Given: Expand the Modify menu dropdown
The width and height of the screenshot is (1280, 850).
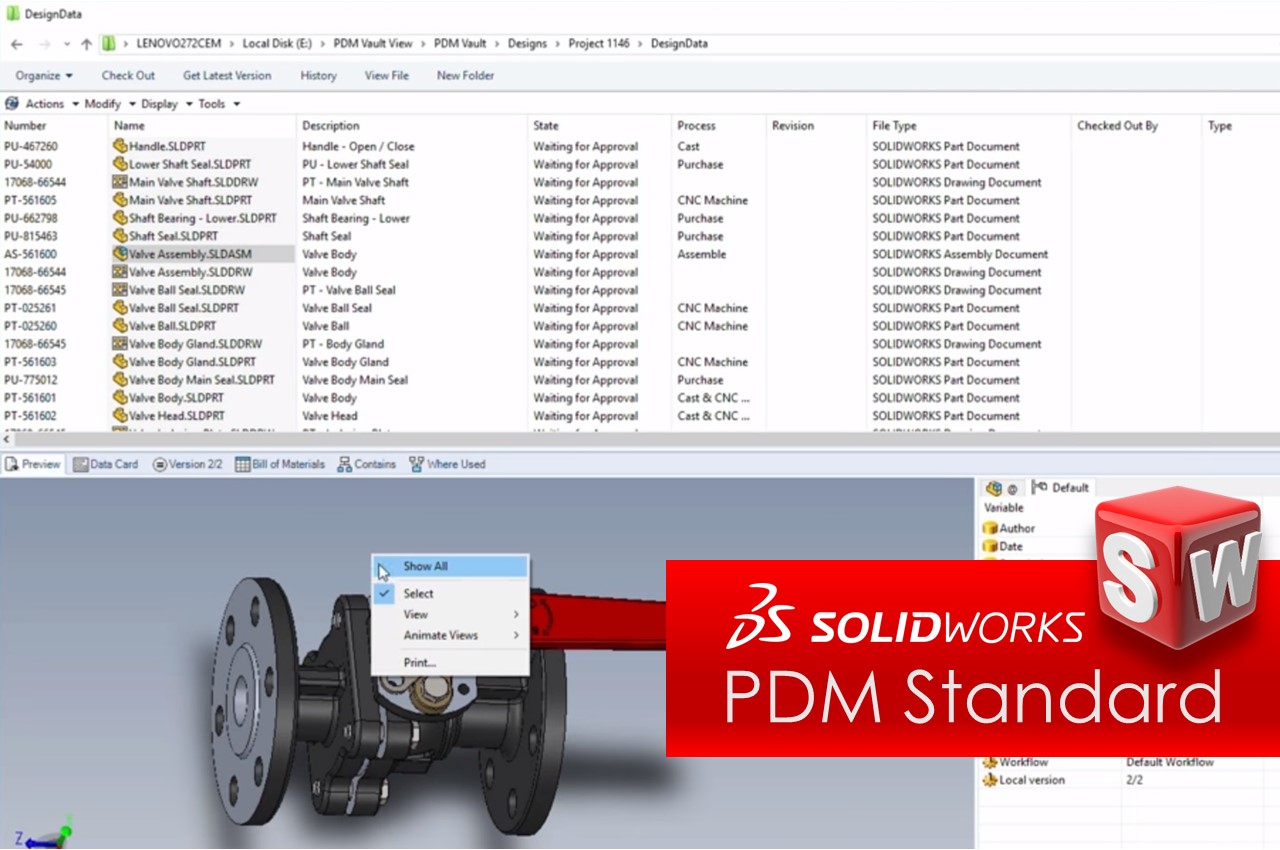Looking at the screenshot, I should click(108, 104).
